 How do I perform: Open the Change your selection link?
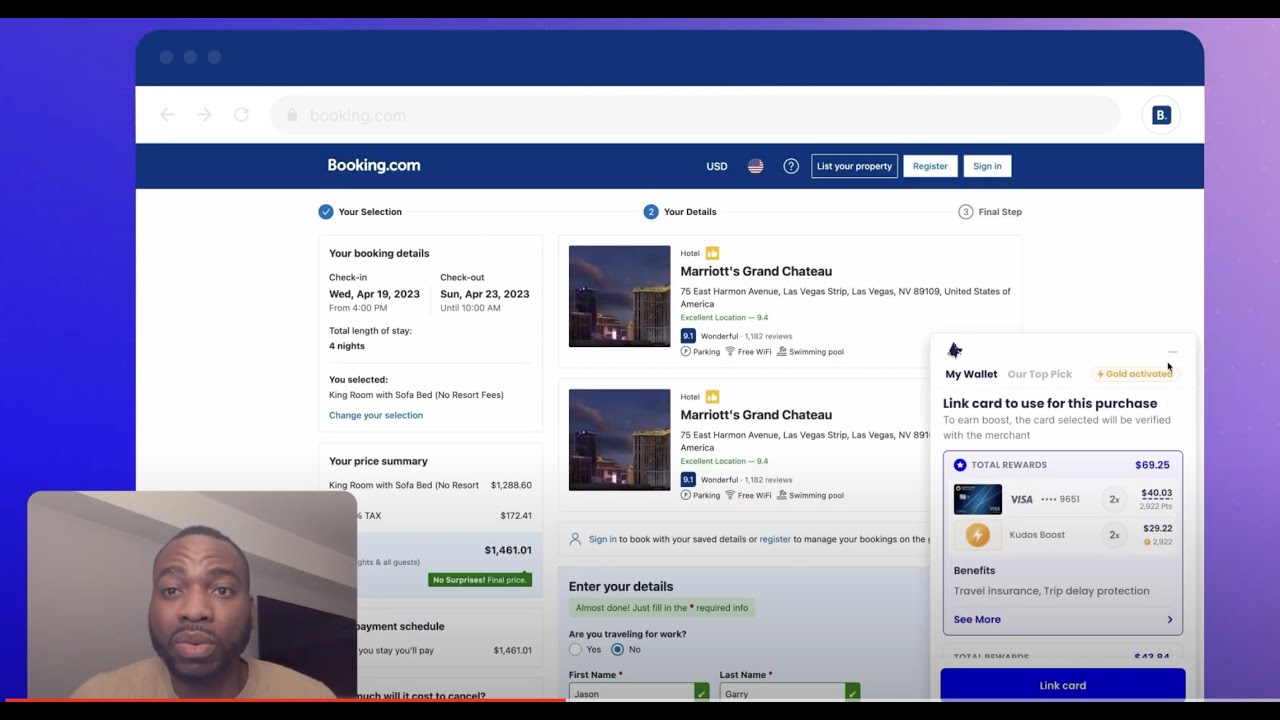(x=376, y=415)
